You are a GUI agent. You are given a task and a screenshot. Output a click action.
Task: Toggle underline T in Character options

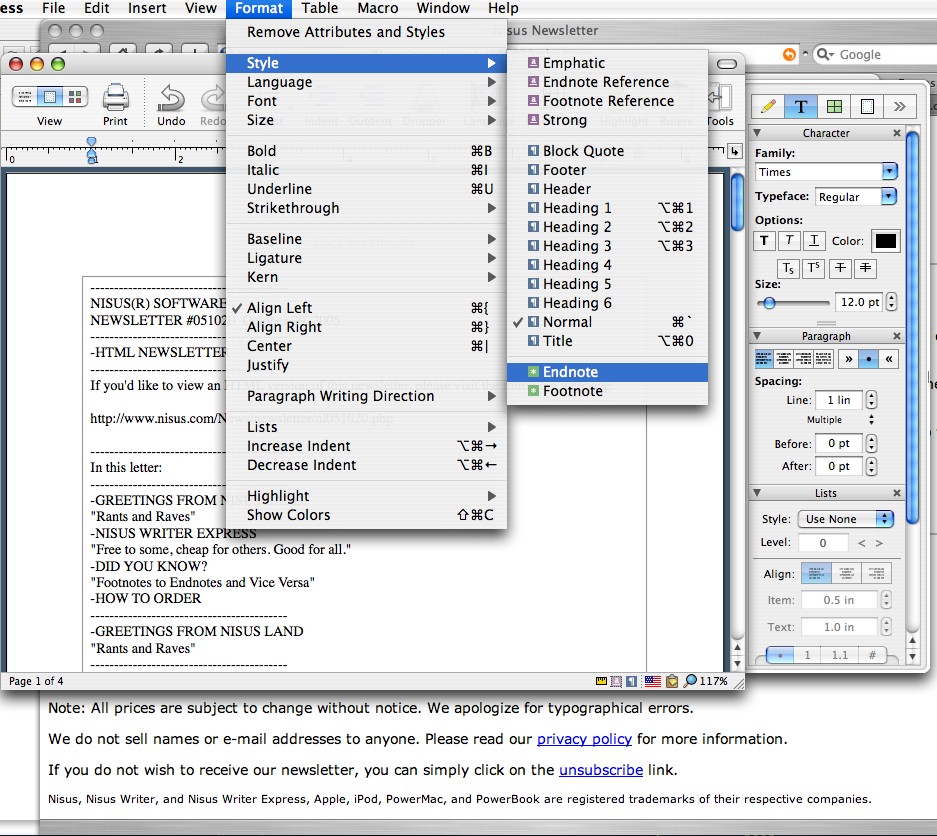point(814,240)
